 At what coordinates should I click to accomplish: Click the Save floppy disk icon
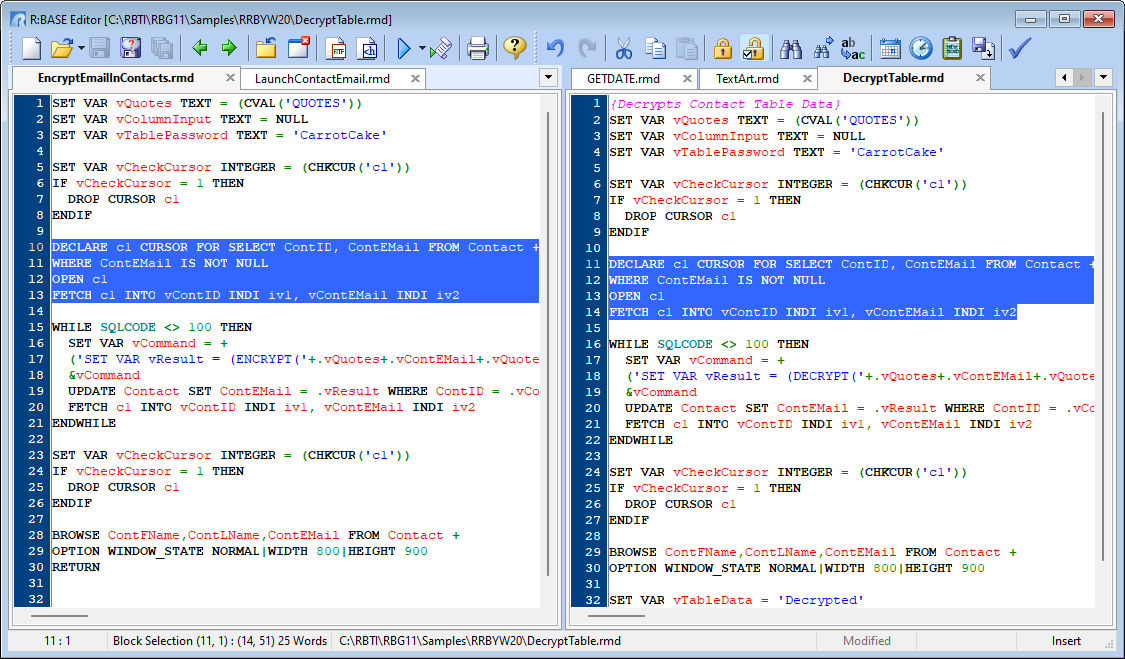(98, 49)
